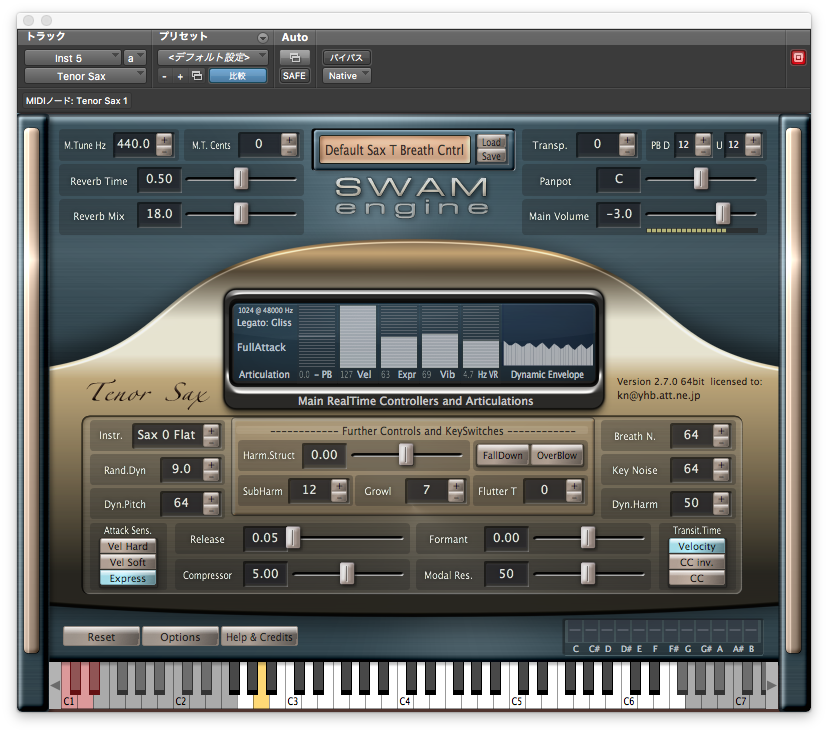This screenshot has width=828, height=733.
Task: Increase PB D range with plus stepper
Action: click(x=703, y=140)
